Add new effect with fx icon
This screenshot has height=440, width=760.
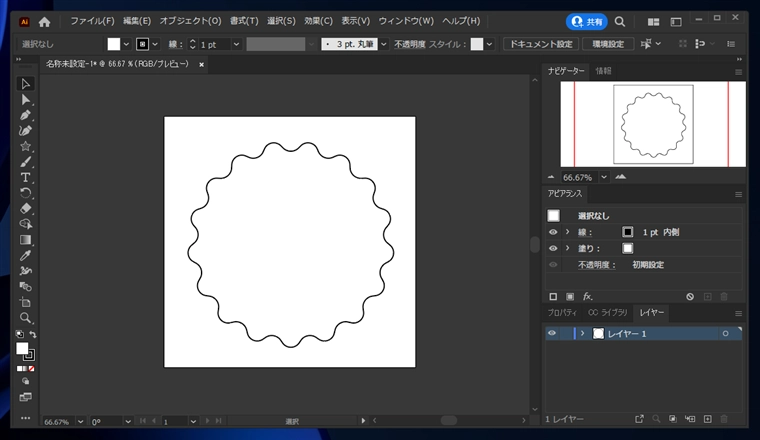tap(588, 296)
